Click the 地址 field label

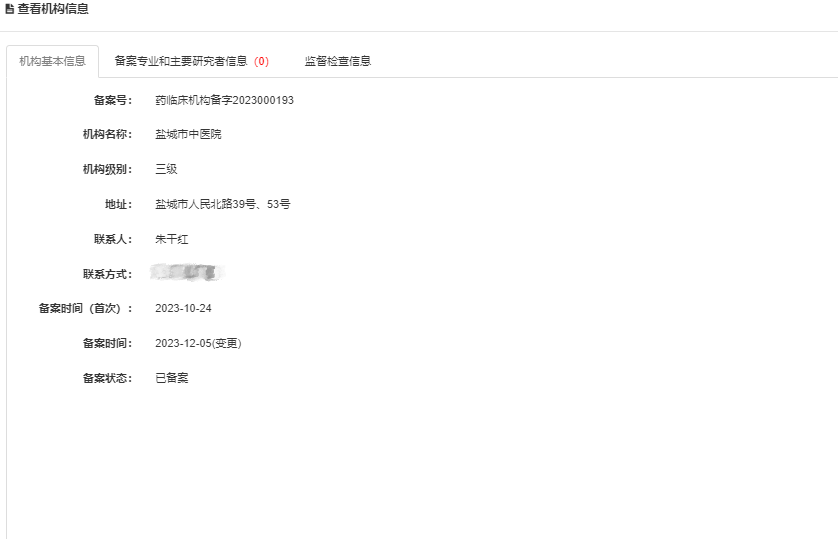[x=118, y=204]
